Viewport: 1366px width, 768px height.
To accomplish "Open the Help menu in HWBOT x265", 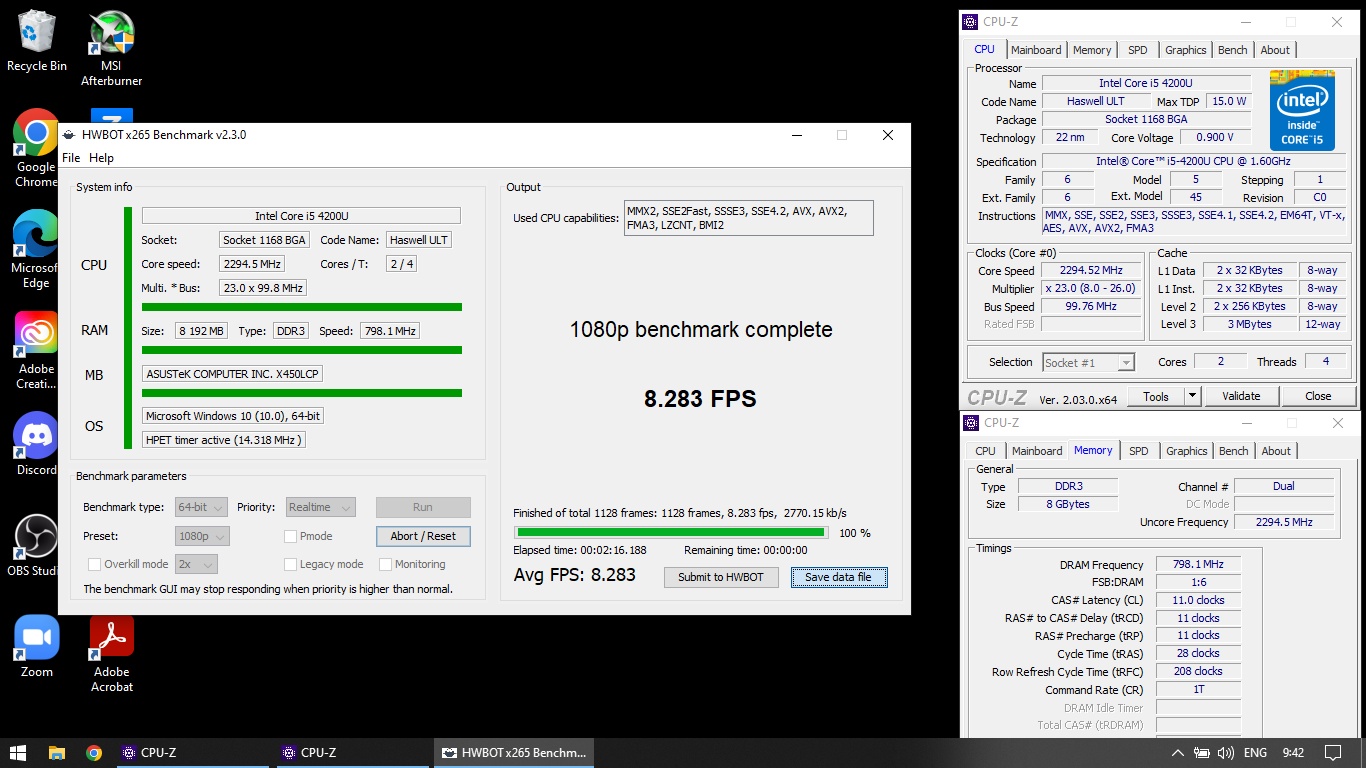I will click(x=101, y=158).
